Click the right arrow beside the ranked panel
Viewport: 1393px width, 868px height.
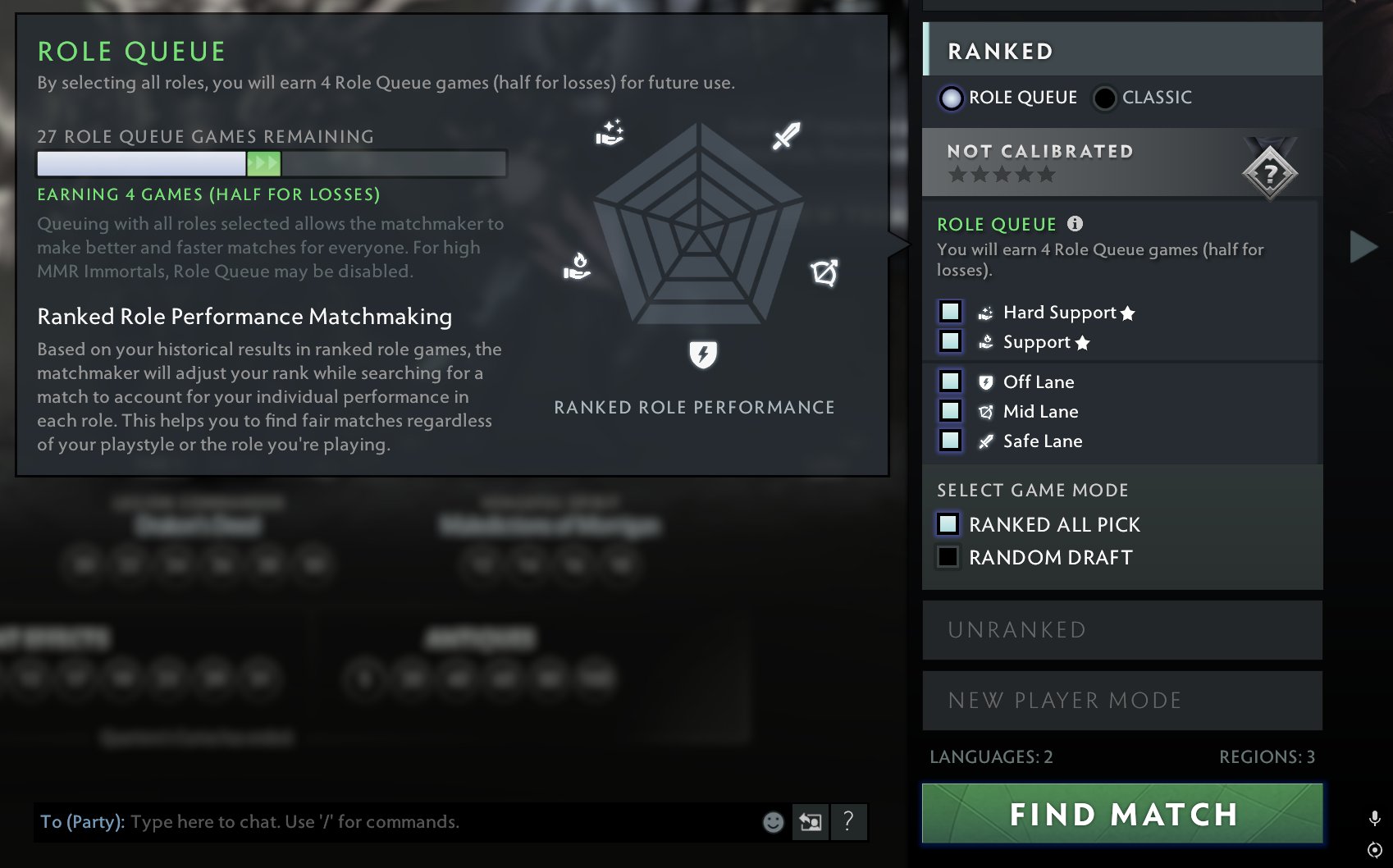[x=1363, y=246]
